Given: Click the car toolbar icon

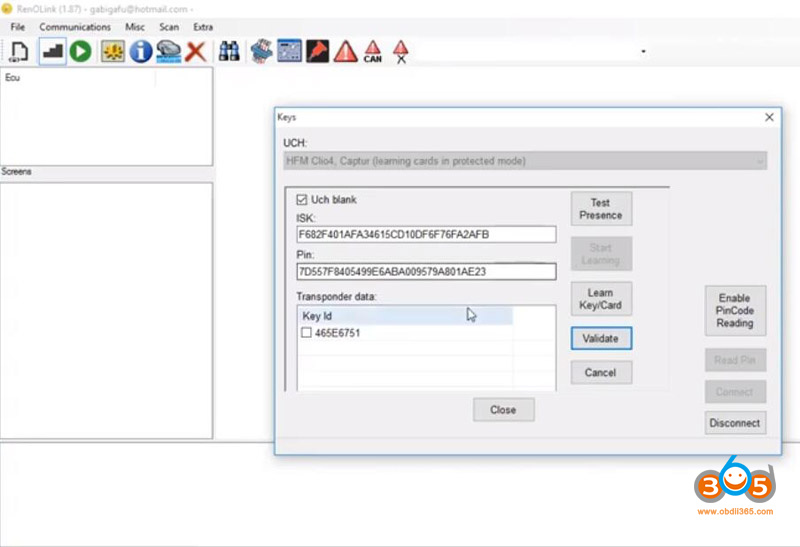Looking at the screenshot, I should tap(168, 50).
